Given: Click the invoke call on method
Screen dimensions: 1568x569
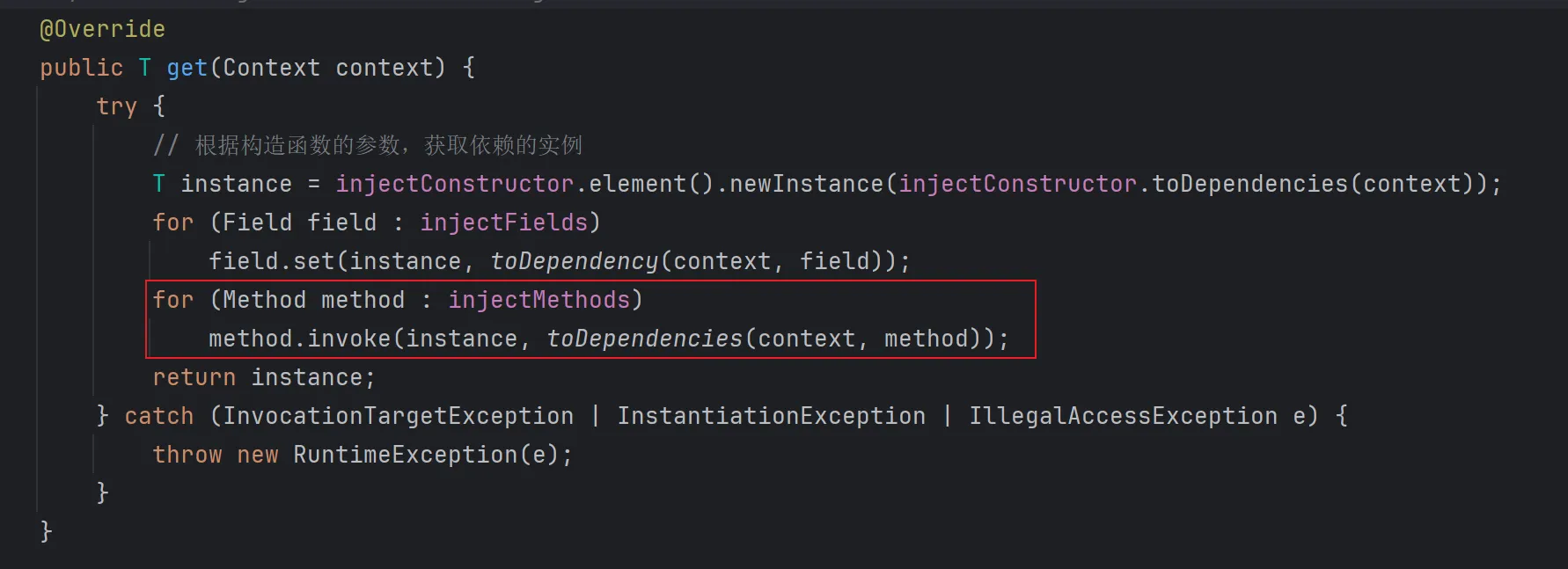Looking at the screenshot, I should pyautogui.click(x=348, y=339).
